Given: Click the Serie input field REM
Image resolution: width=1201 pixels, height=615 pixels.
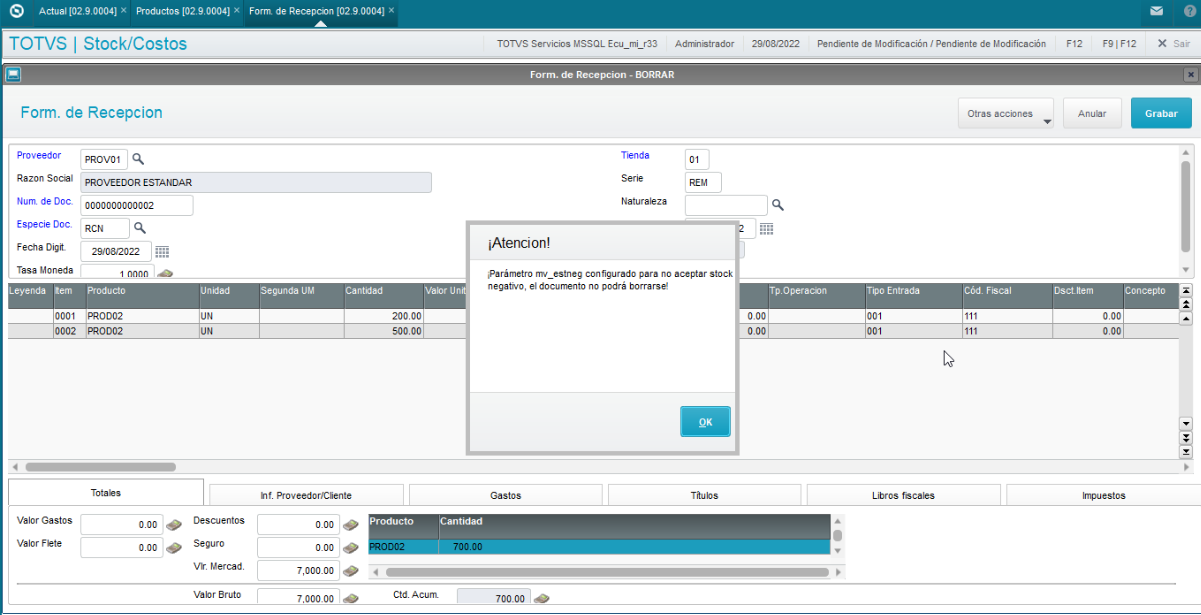Looking at the screenshot, I should [x=703, y=182].
